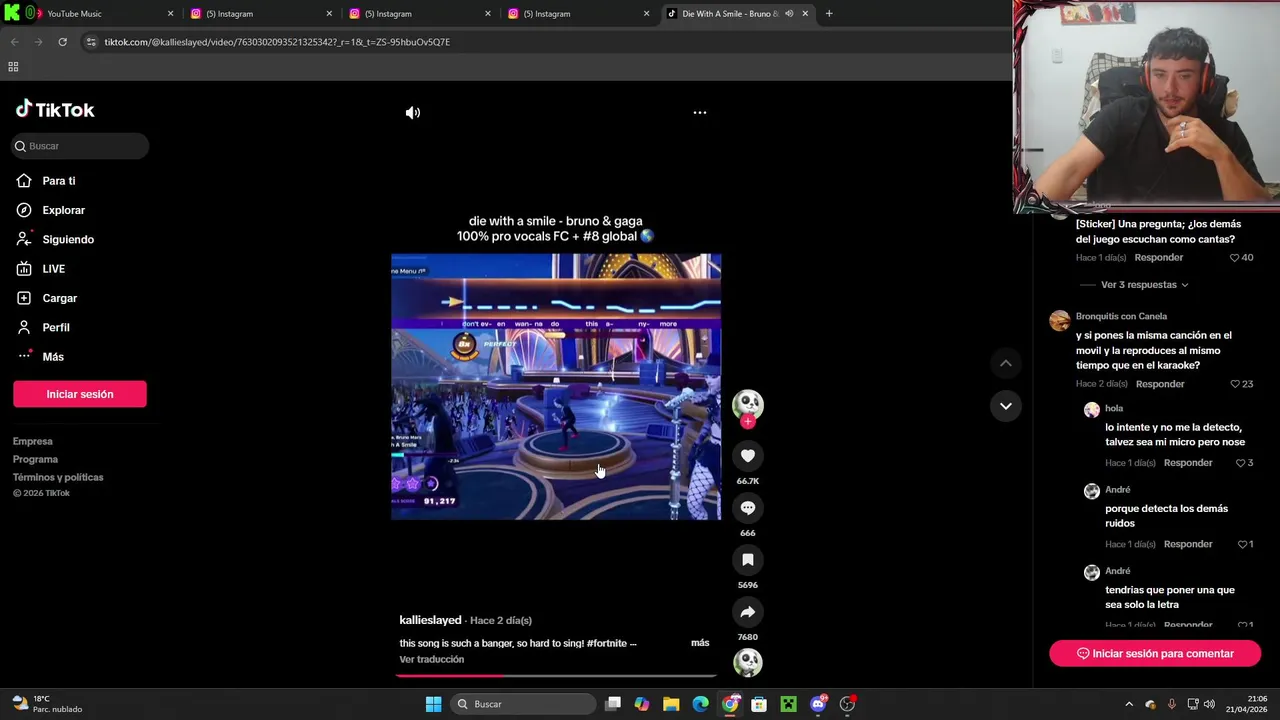Open the Windows Start menu
1280x720 pixels.
433,704
